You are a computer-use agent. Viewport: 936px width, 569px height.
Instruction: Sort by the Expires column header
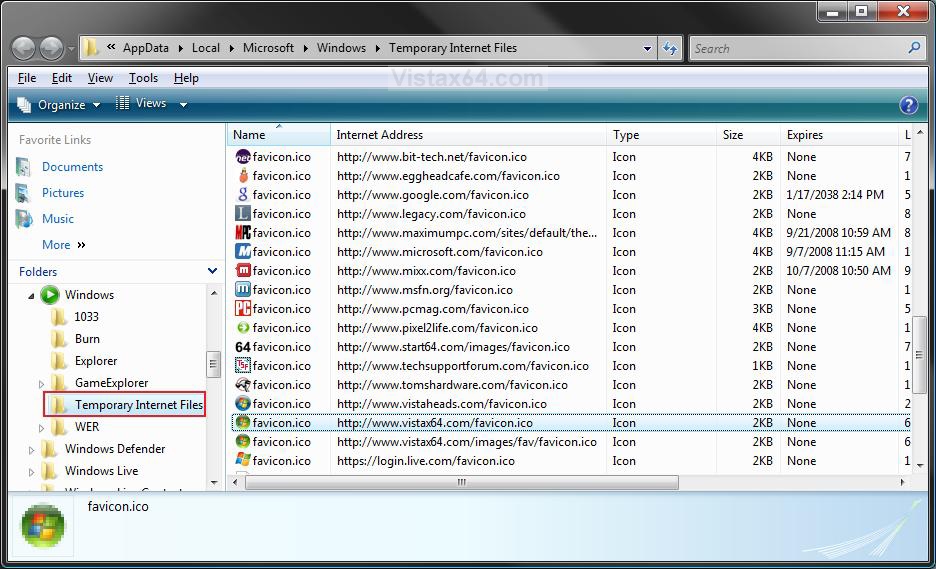[839, 135]
